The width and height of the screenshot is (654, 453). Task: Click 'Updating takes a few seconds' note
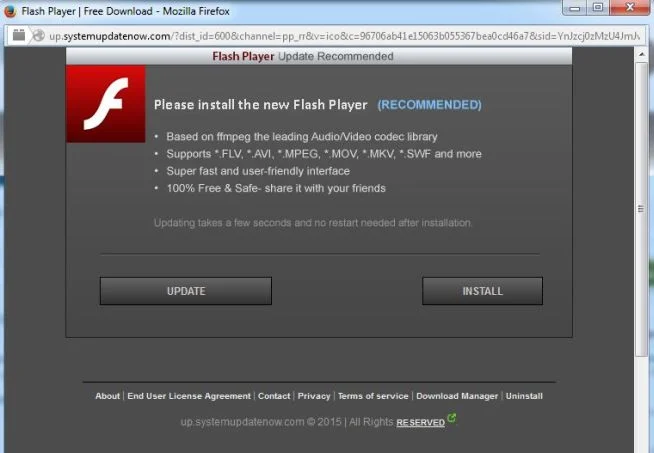point(312,223)
